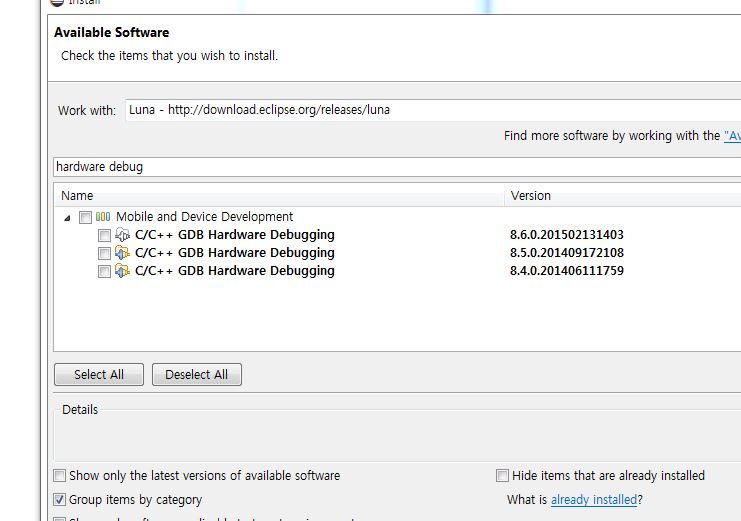
Task: Click the feature icon for version 8.5.0 GDB Hardware Debugging
Action: (122, 252)
